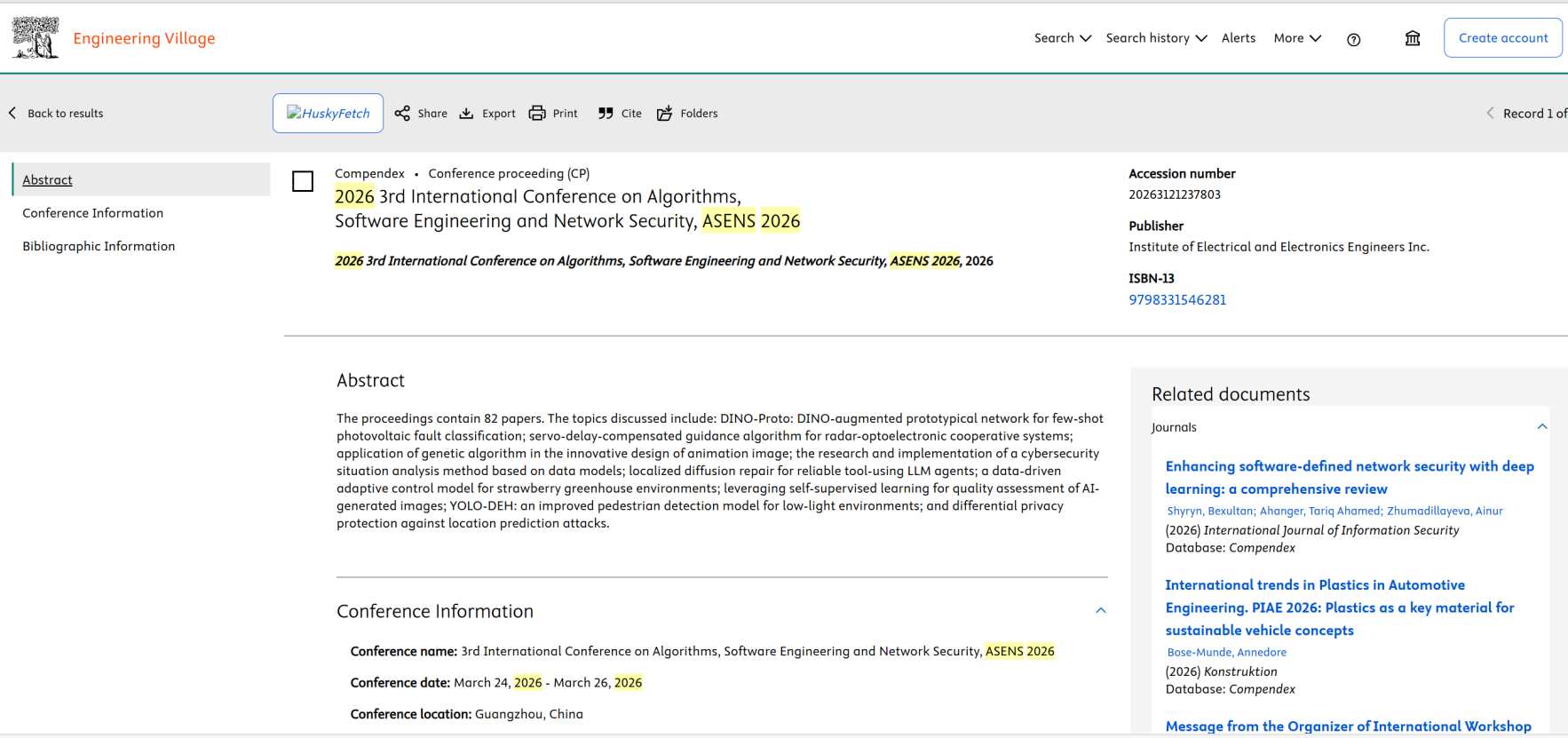1568x738 pixels.
Task: Click the 'Conference name' line
Action: 702,651
